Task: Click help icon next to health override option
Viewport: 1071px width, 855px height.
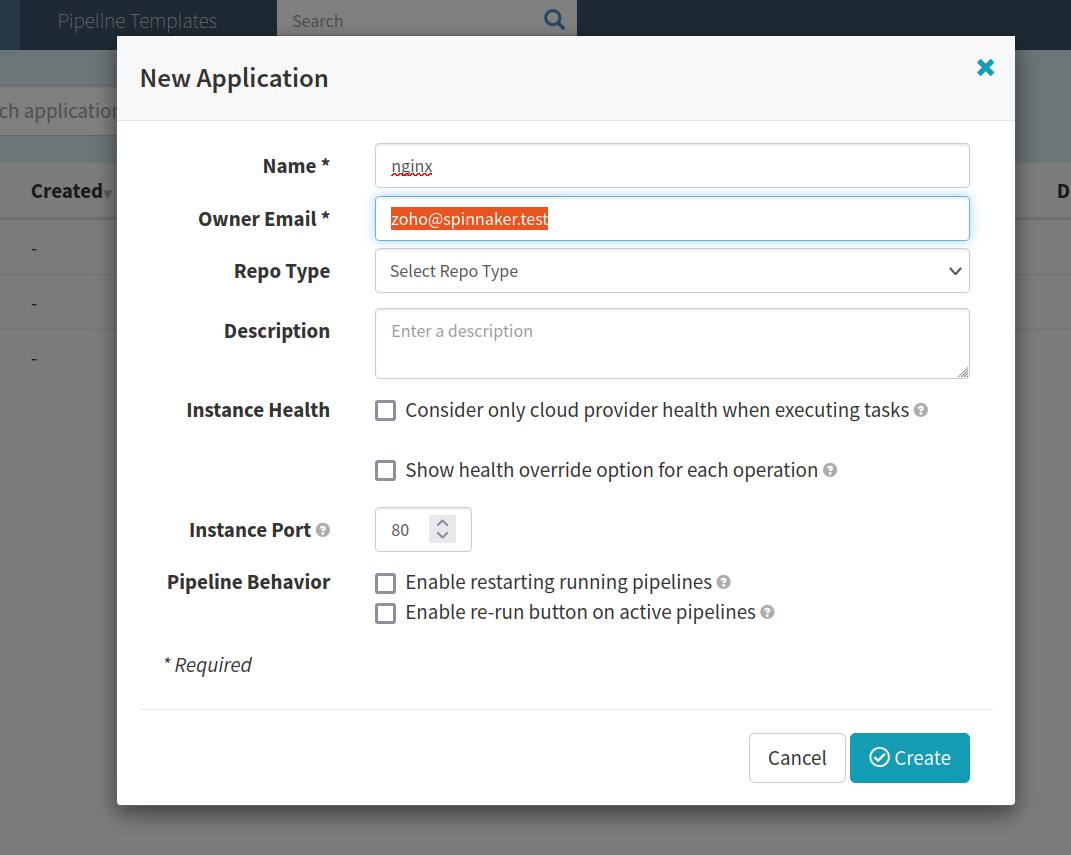Action: tap(830, 470)
